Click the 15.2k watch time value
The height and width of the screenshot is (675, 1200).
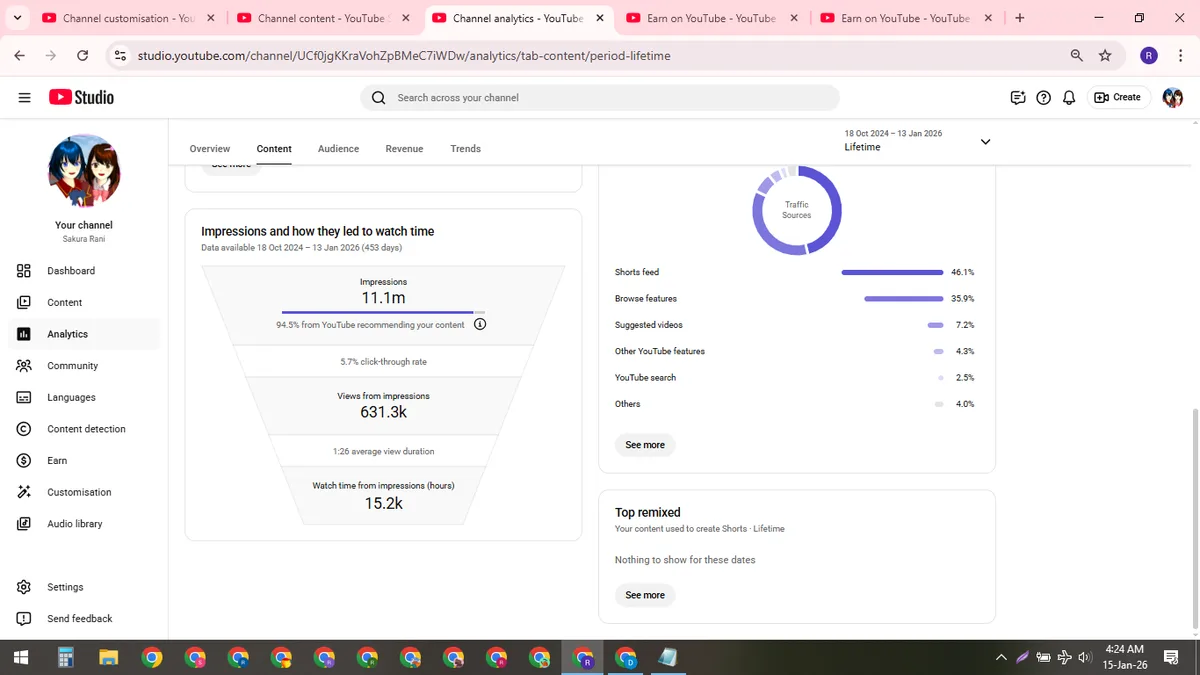point(383,504)
